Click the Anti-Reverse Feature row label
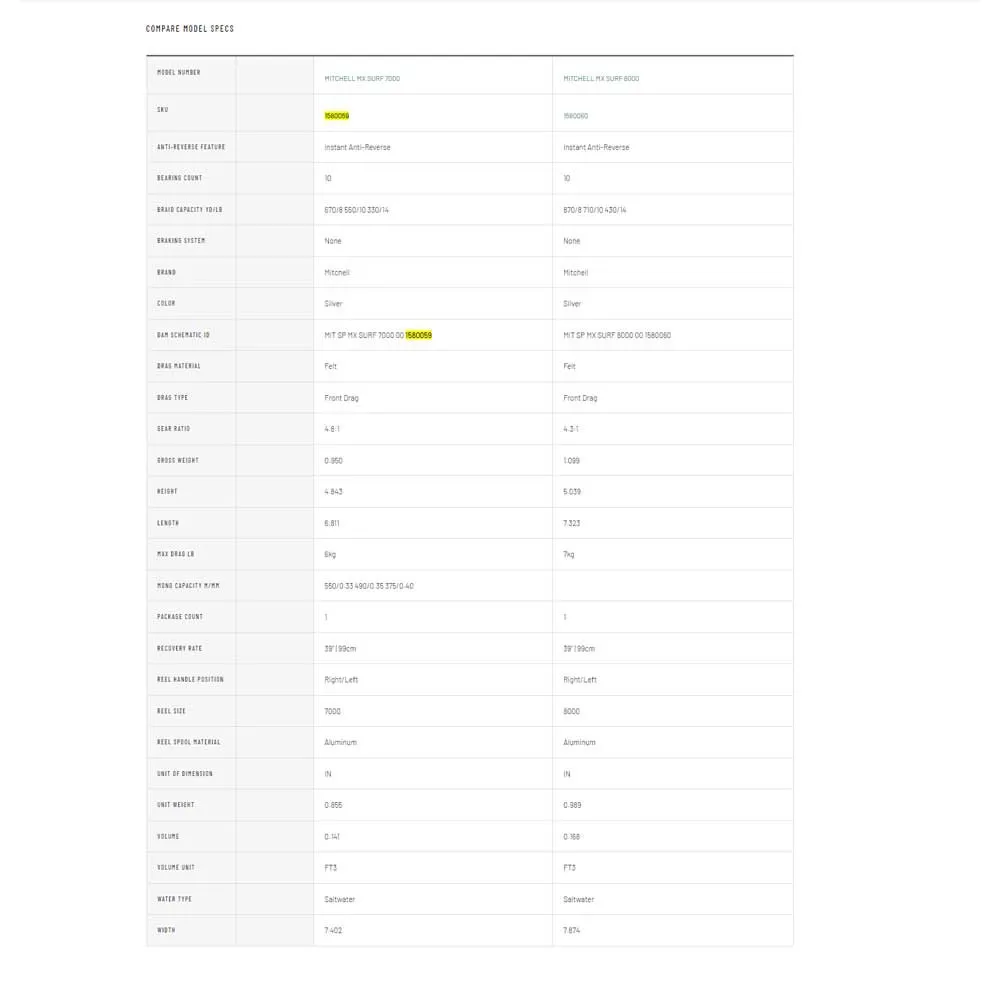 point(191,147)
